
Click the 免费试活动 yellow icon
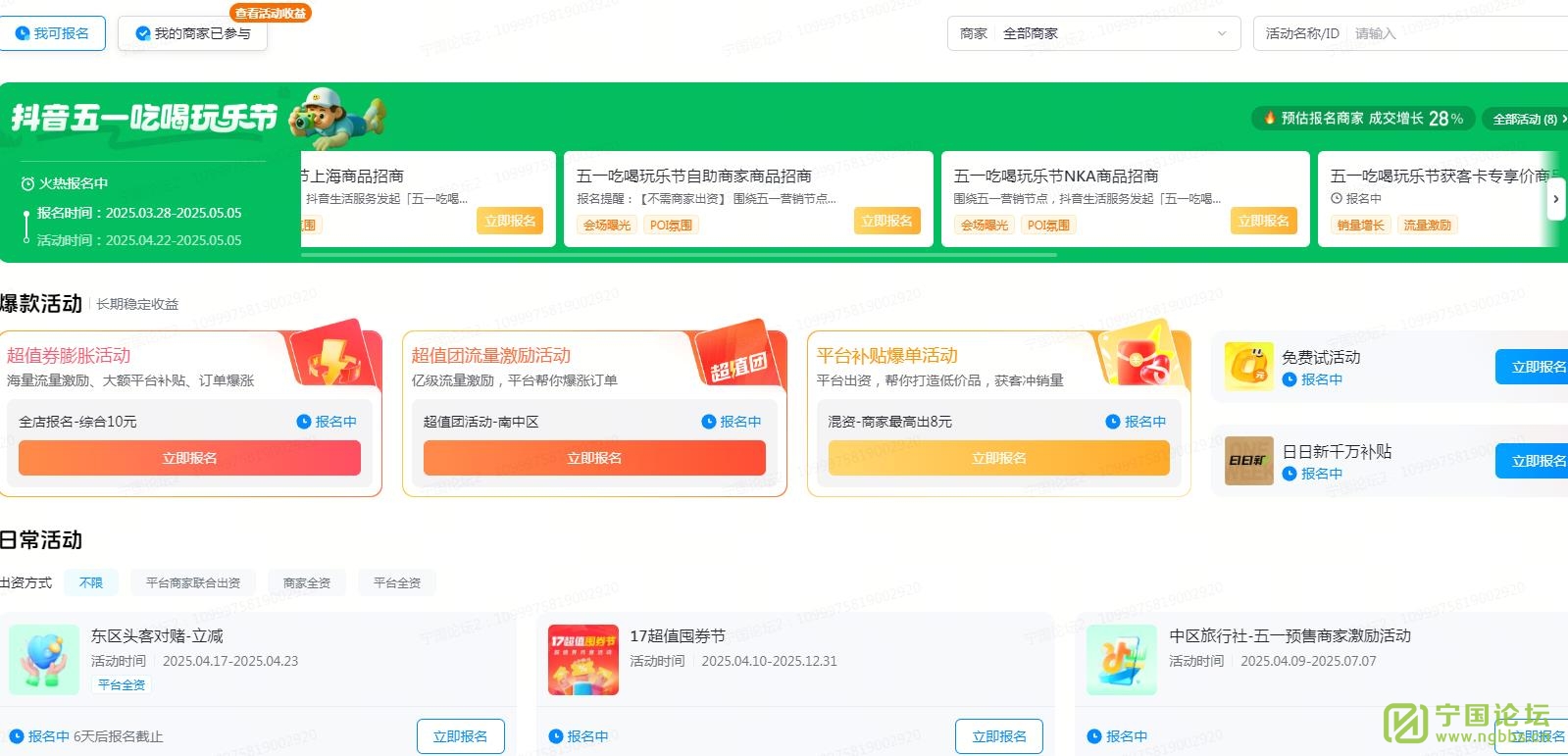(x=1248, y=367)
